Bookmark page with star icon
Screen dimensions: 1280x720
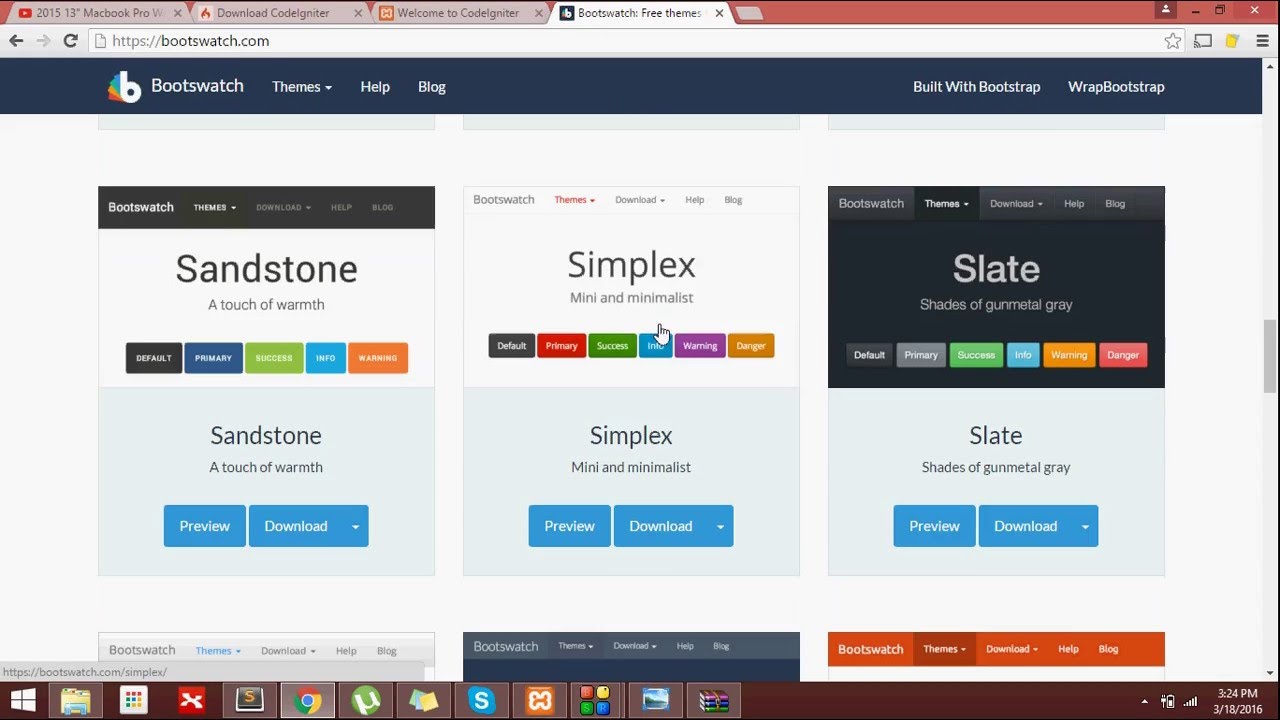(x=1173, y=41)
